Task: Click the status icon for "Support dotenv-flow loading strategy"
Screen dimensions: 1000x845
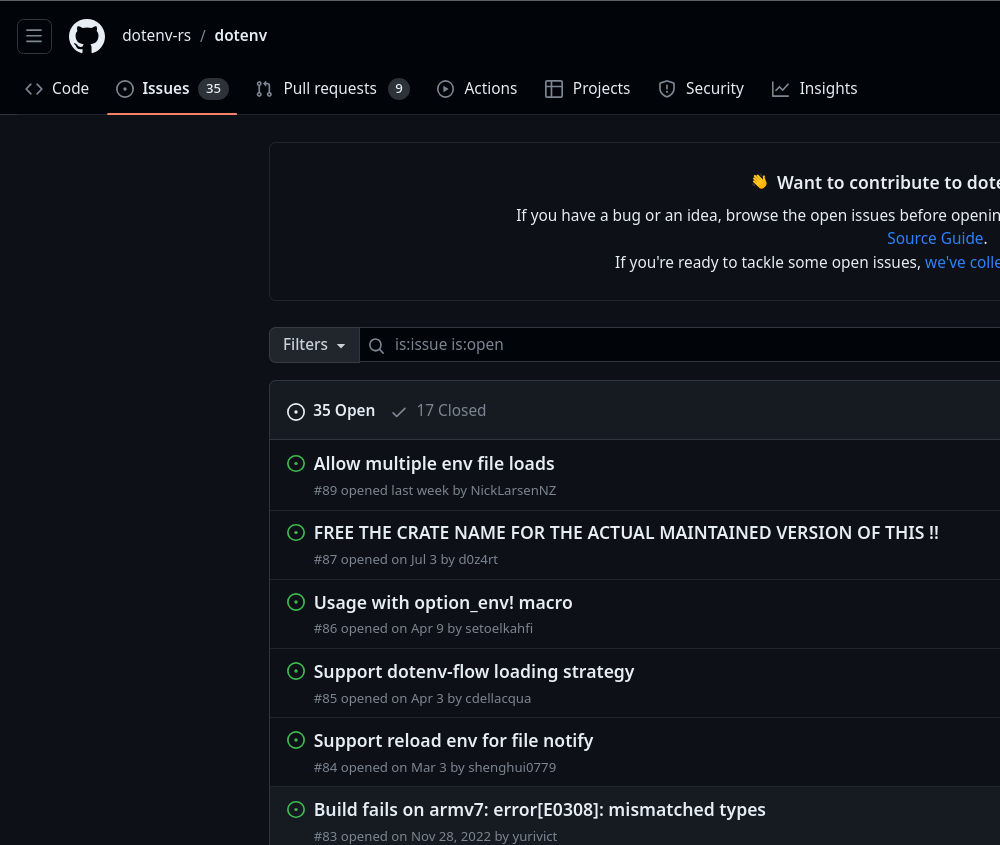Action: tap(296, 671)
